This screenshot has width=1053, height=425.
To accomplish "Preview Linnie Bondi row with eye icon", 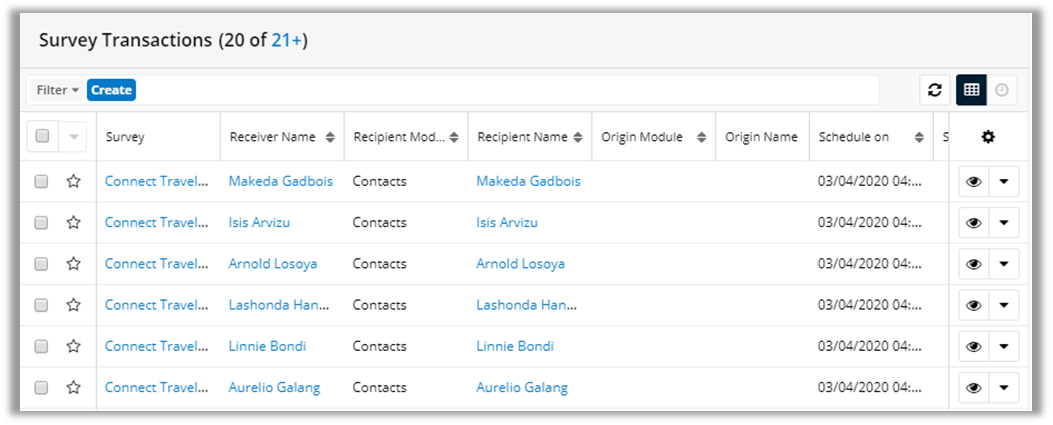I will pyautogui.click(x=973, y=346).
